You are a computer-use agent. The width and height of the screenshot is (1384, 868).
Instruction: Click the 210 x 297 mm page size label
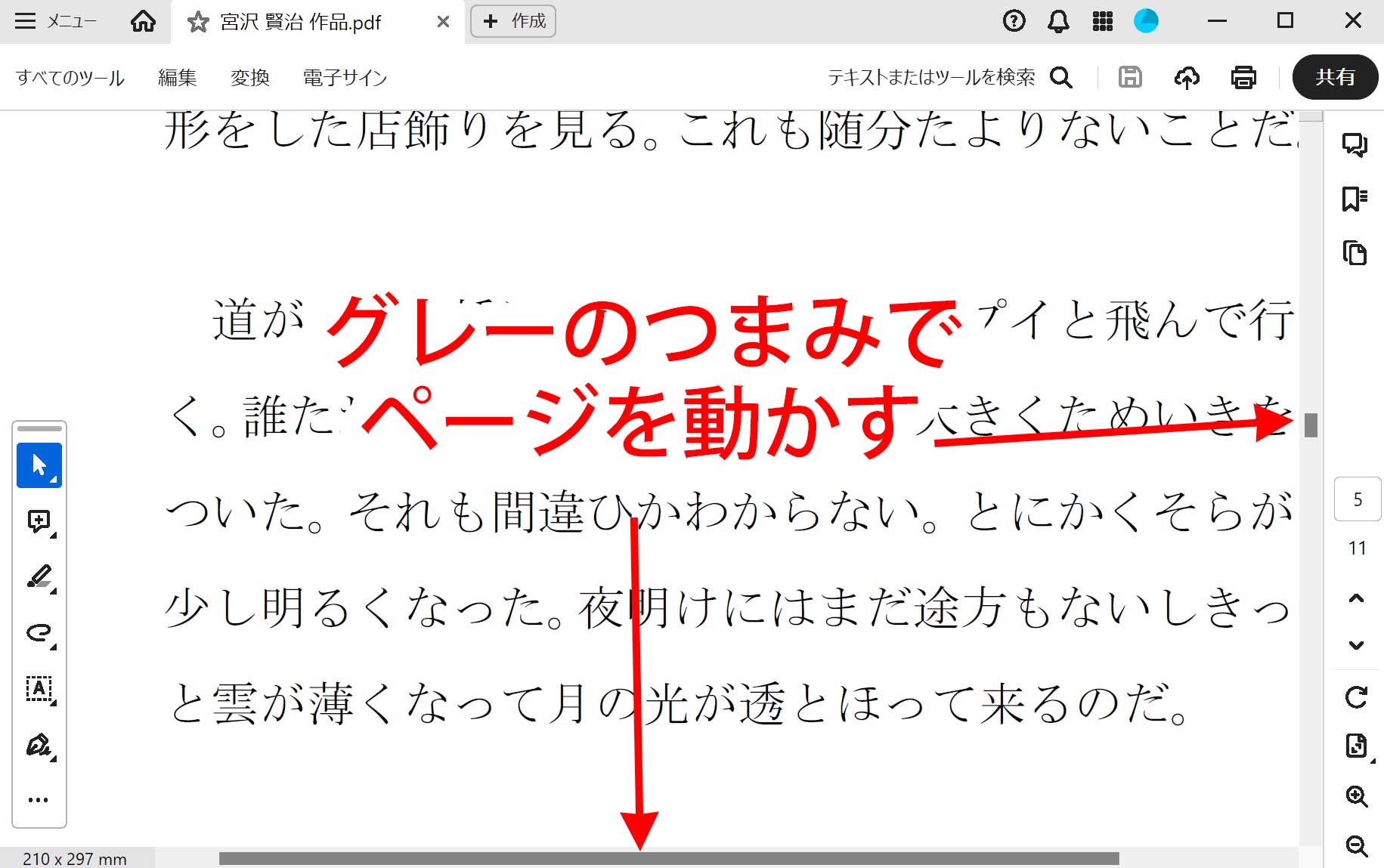[75, 859]
